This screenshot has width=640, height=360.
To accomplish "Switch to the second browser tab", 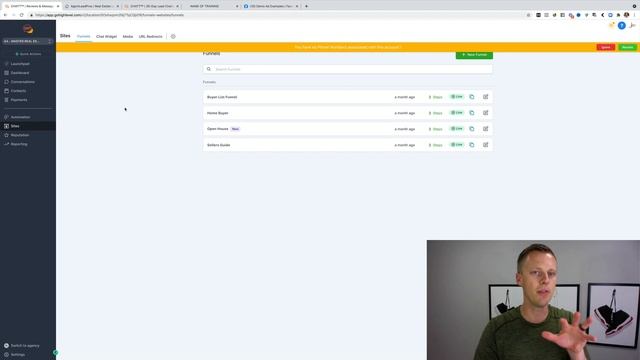I will tap(91, 6).
